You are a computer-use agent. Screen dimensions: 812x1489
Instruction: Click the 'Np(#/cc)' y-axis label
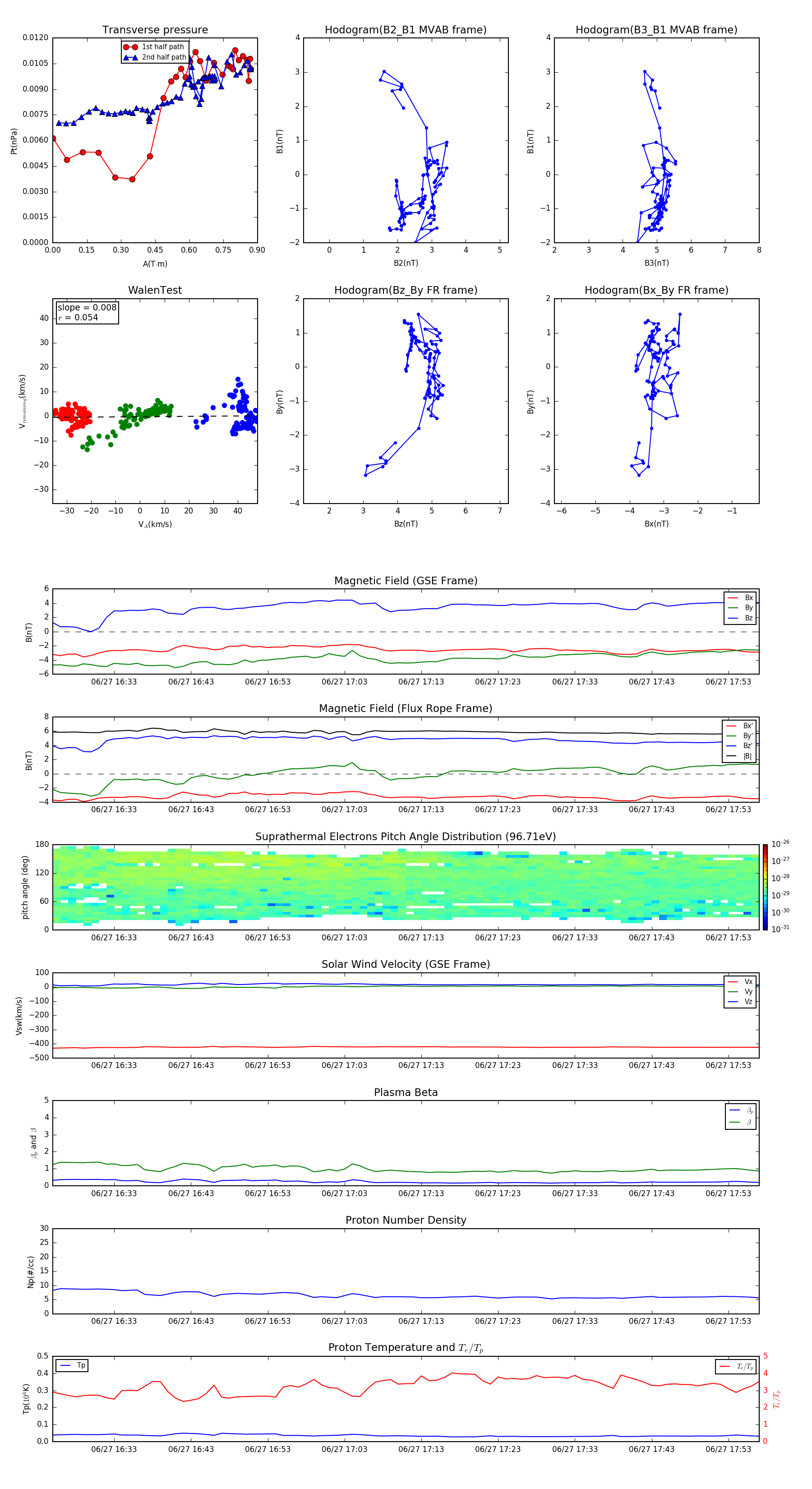31,1271
